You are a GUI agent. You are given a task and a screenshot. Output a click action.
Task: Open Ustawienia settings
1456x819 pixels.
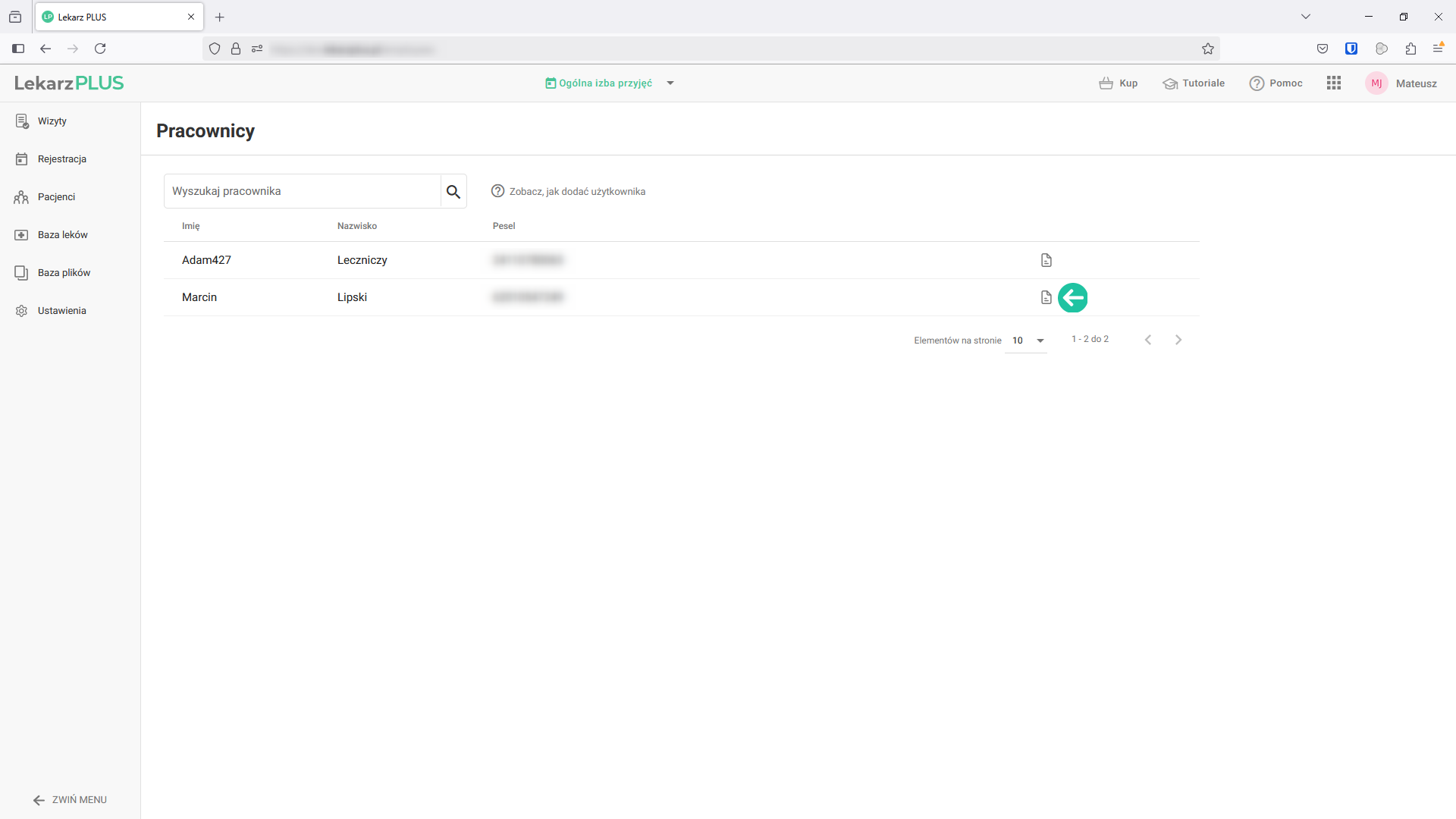tap(61, 311)
